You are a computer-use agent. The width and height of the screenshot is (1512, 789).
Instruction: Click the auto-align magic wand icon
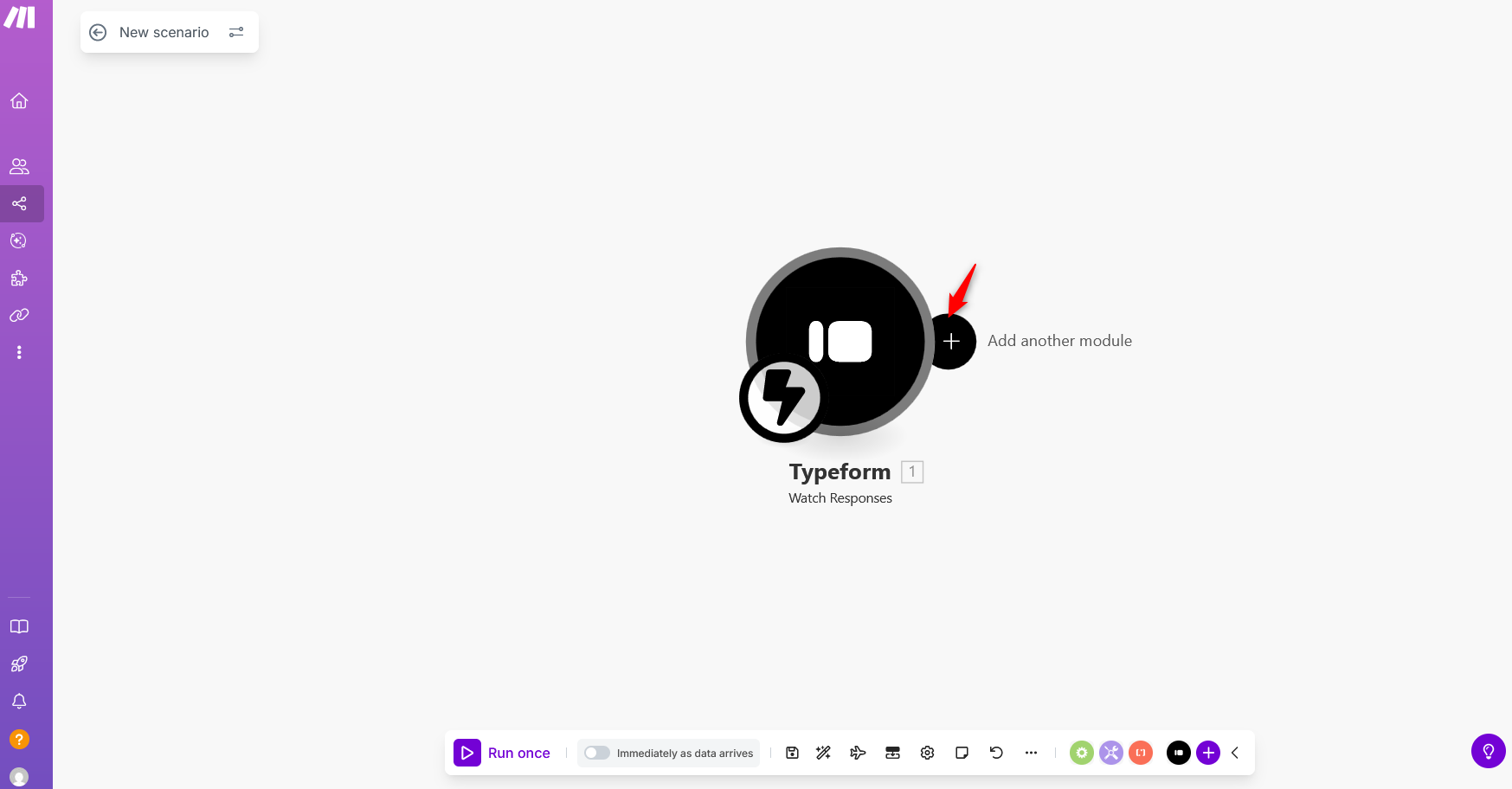[823, 753]
